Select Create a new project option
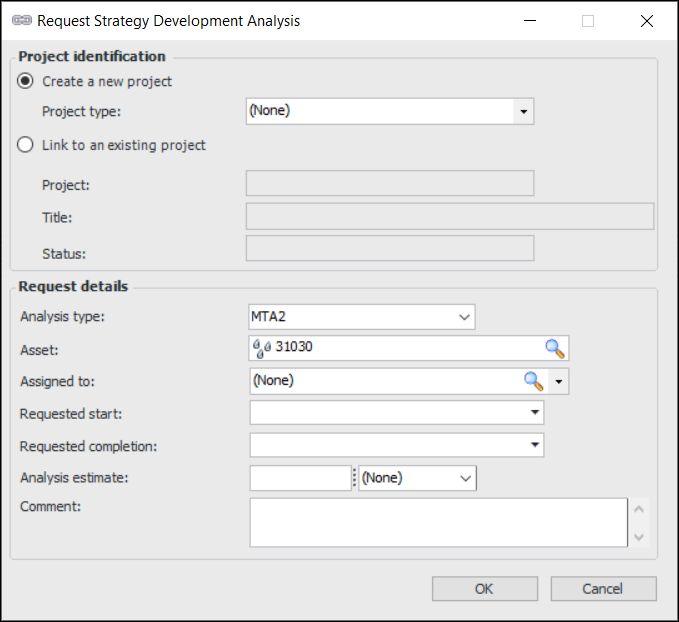Image resolution: width=679 pixels, height=622 pixels. tap(27, 82)
